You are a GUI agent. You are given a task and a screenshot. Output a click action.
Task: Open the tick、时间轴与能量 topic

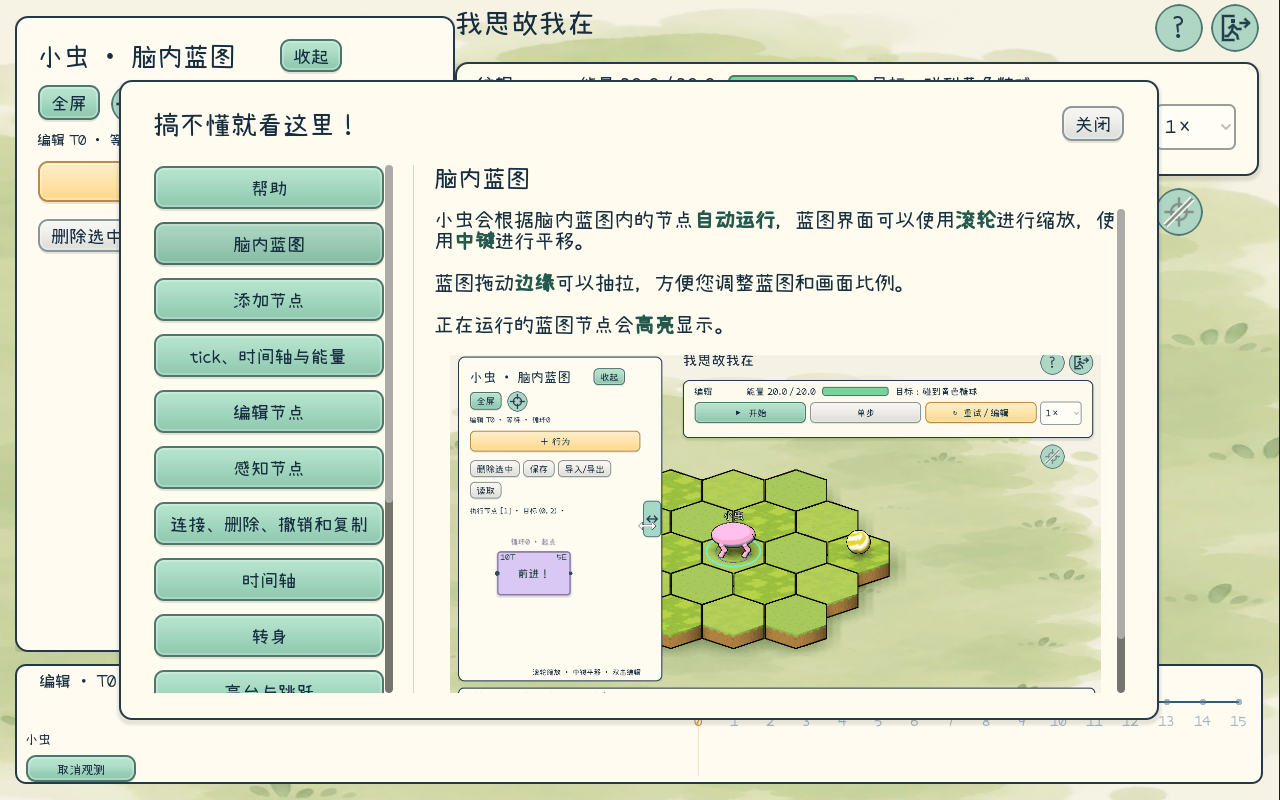point(269,356)
